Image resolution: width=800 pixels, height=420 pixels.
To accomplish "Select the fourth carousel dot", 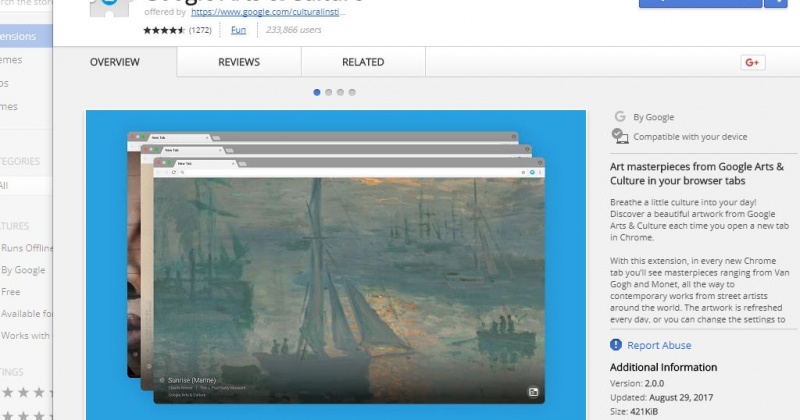I will click(x=352, y=92).
